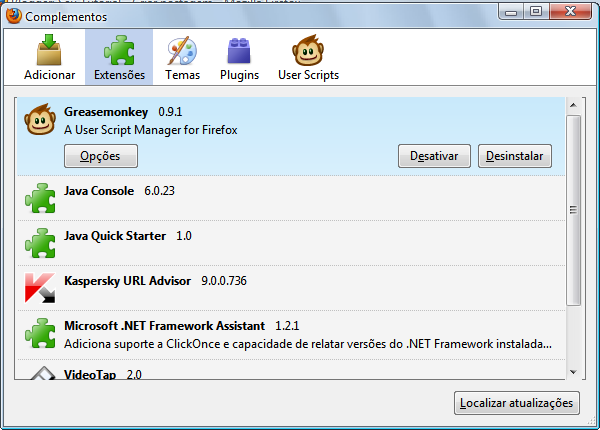The image size is (600, 430).
Task: Click the Java Quick Starter puzzle icon
Action: click(x=40, y=243)
